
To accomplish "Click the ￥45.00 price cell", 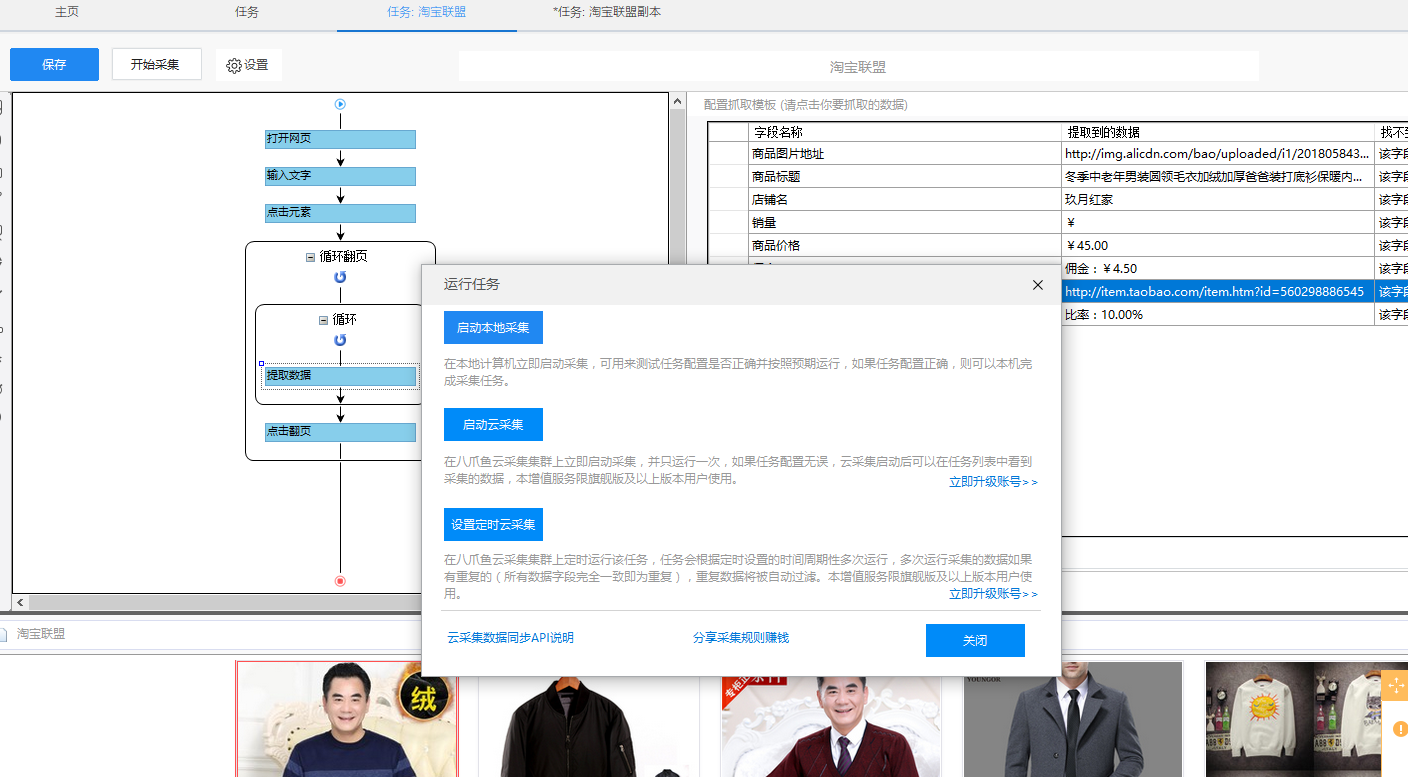I will (1217, 246).
